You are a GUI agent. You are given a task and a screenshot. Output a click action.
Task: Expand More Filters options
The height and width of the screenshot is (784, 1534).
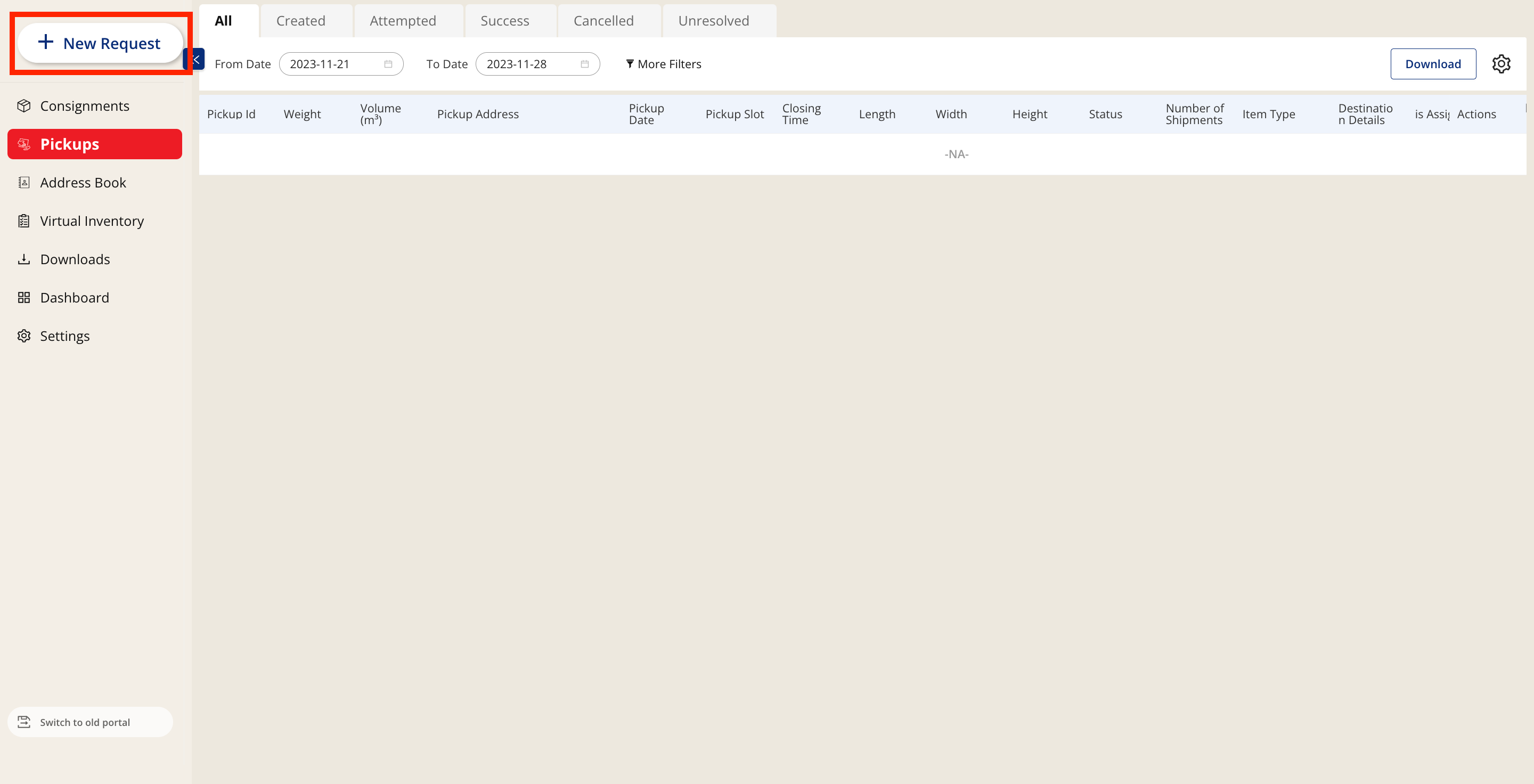[x=663, y=64]
